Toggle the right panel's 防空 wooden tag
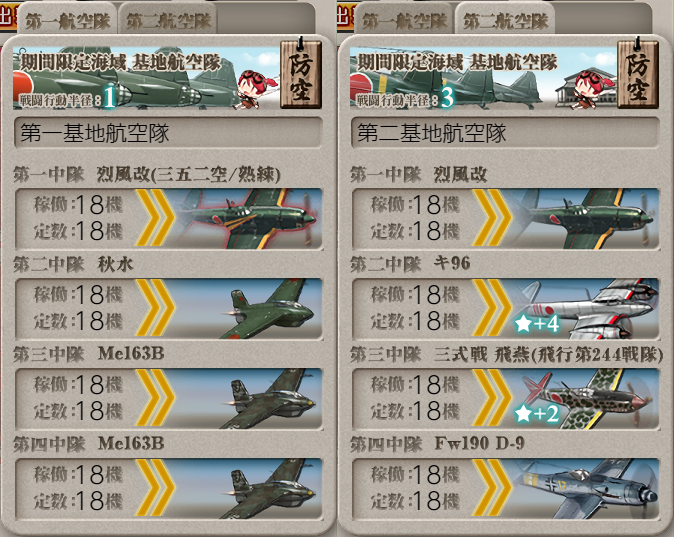 click(x=638, y=73)
